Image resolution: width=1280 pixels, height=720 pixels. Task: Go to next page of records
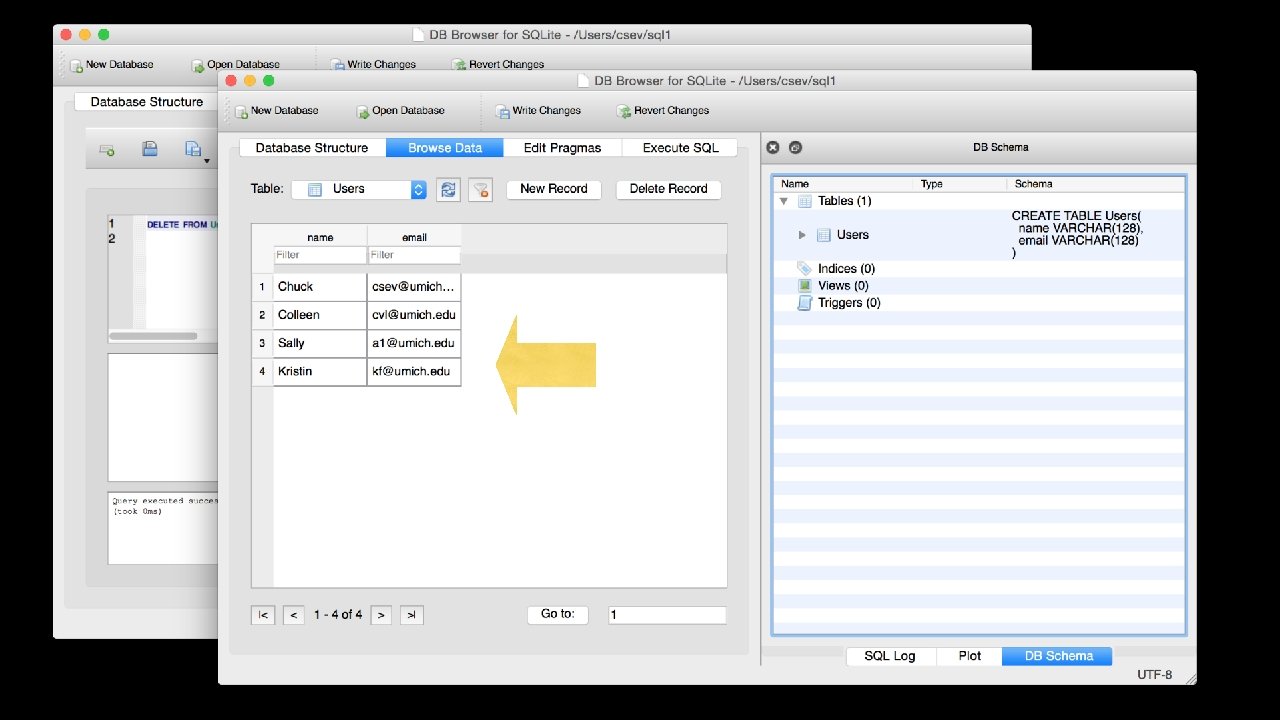click(381, 615)
